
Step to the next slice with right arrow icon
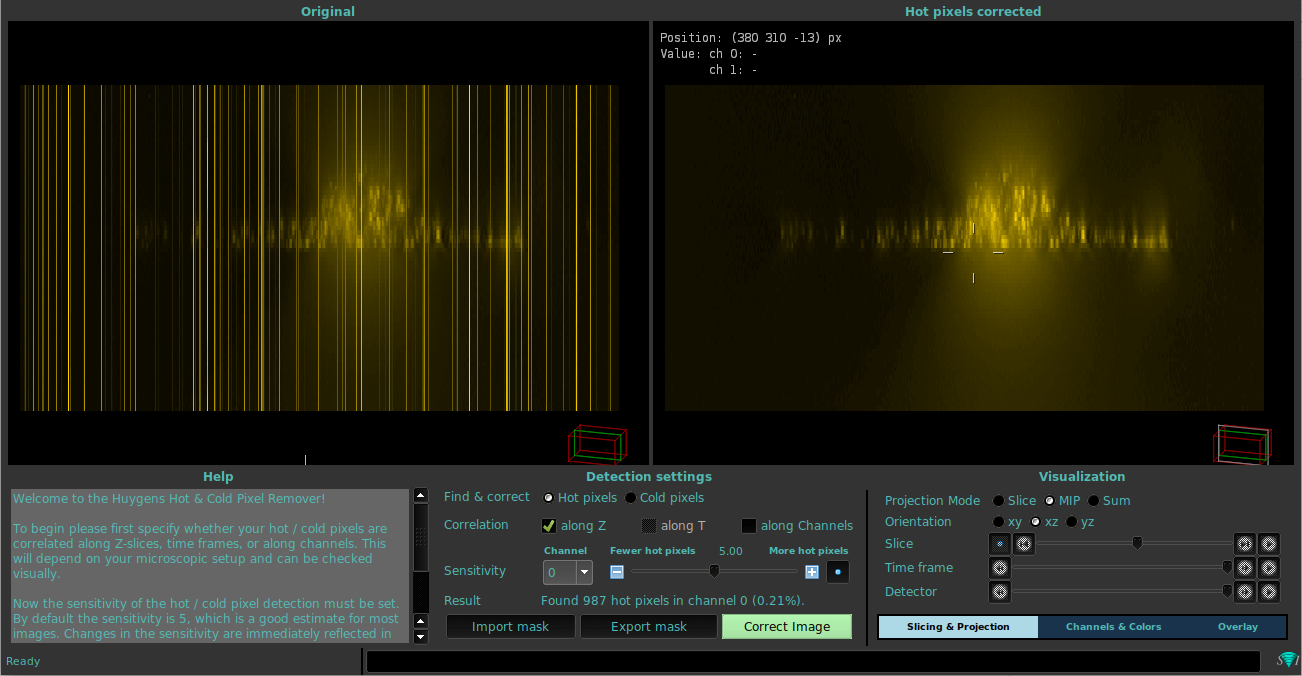(1244, 543)
